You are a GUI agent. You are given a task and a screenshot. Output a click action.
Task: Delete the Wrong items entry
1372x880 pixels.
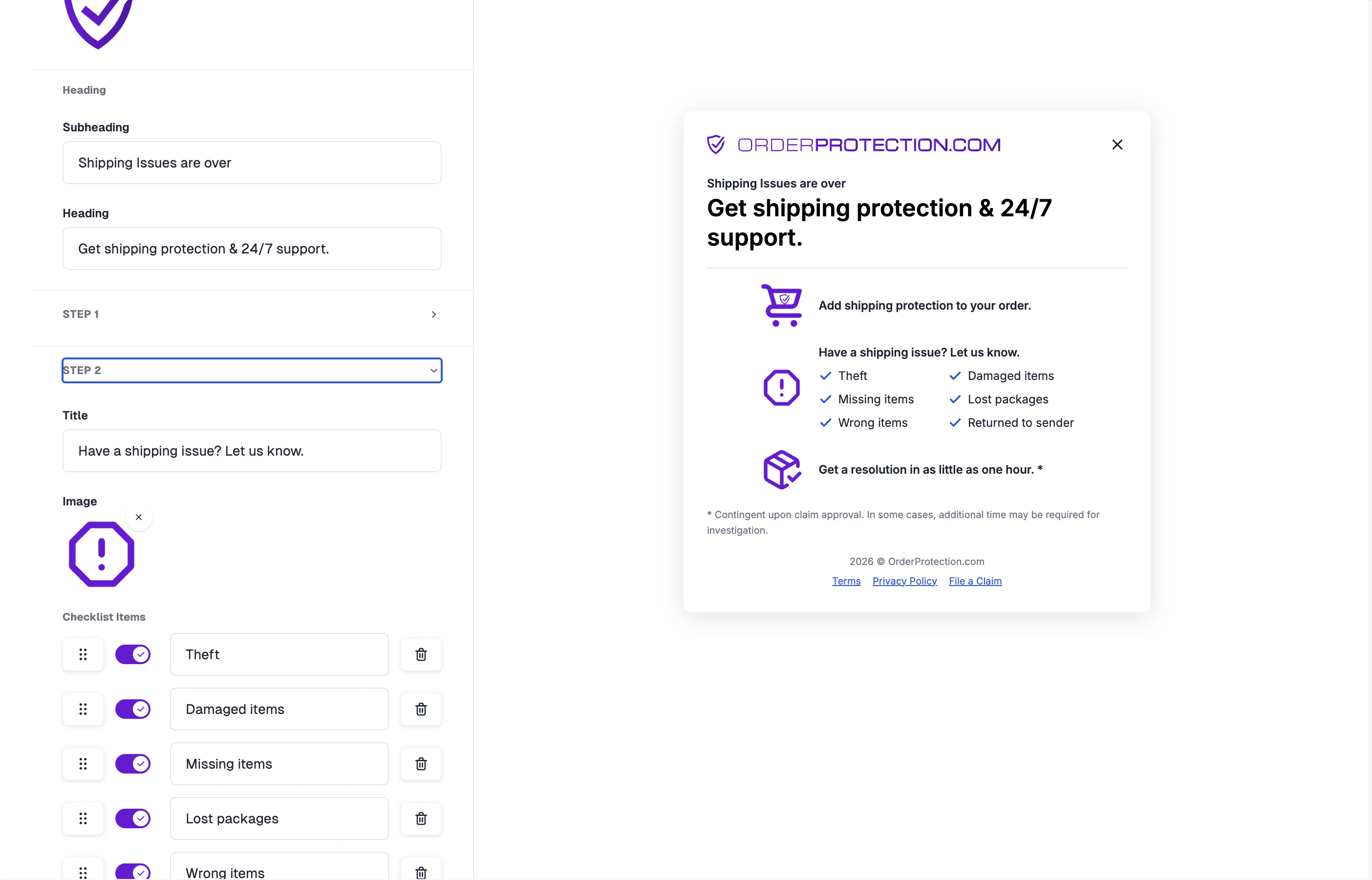[421, 871]
